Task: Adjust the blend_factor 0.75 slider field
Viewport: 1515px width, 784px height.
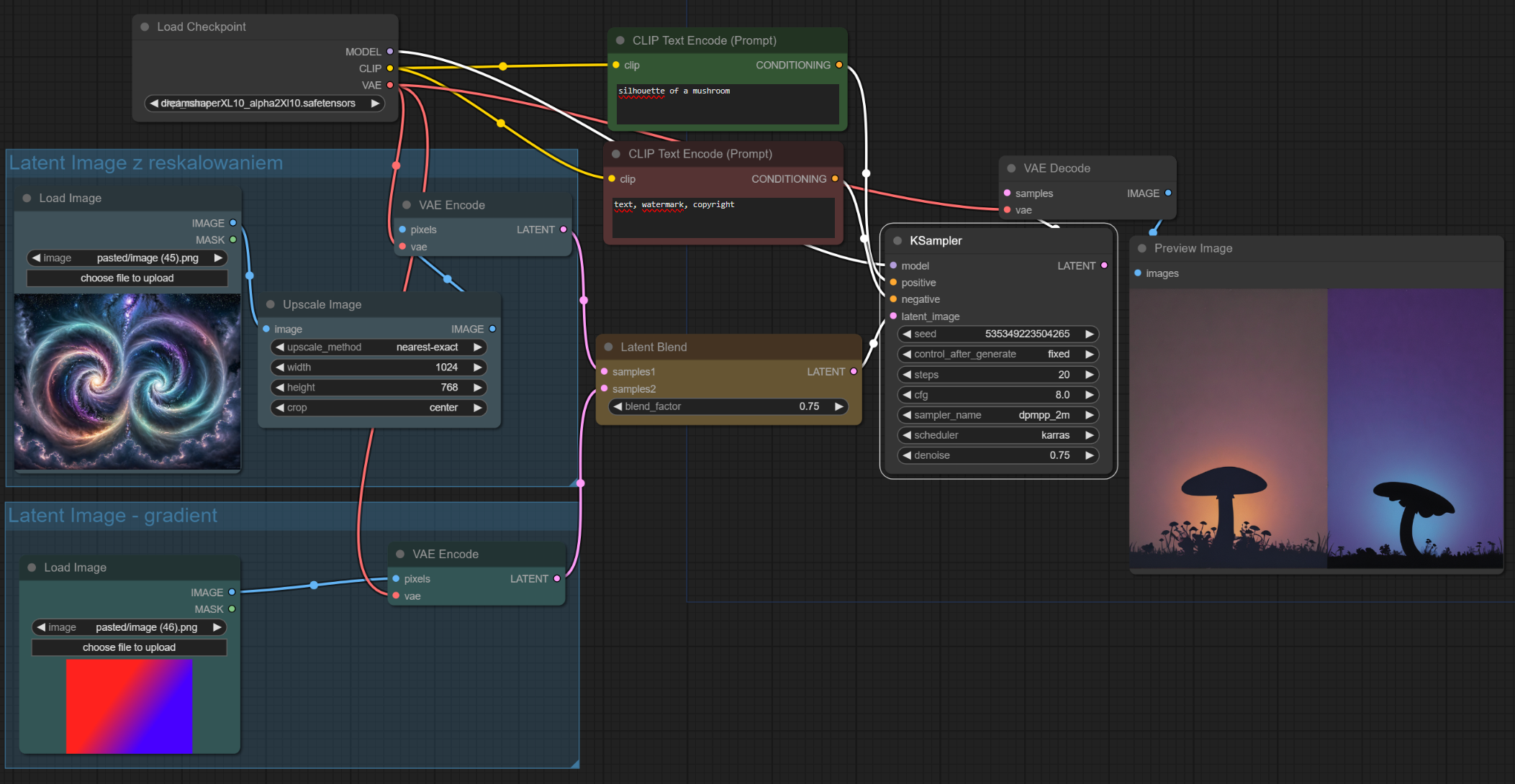Action: (x=728, y=406)
